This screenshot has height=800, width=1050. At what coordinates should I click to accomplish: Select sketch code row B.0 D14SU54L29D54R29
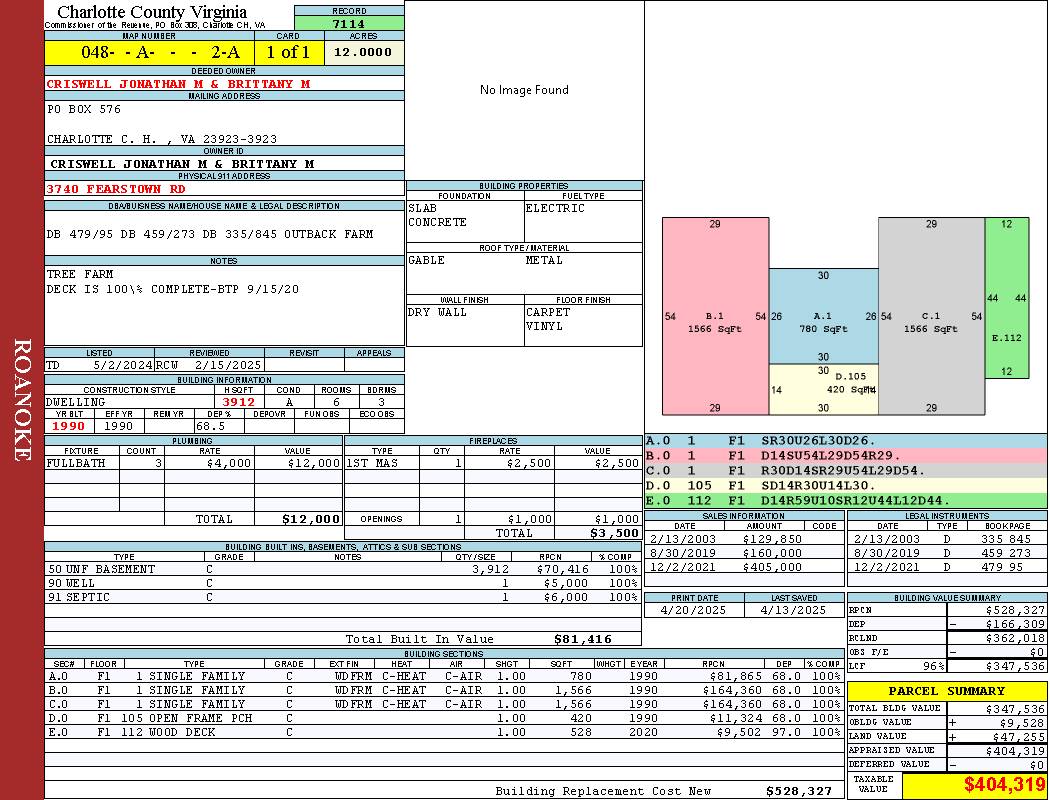(846, 456)
